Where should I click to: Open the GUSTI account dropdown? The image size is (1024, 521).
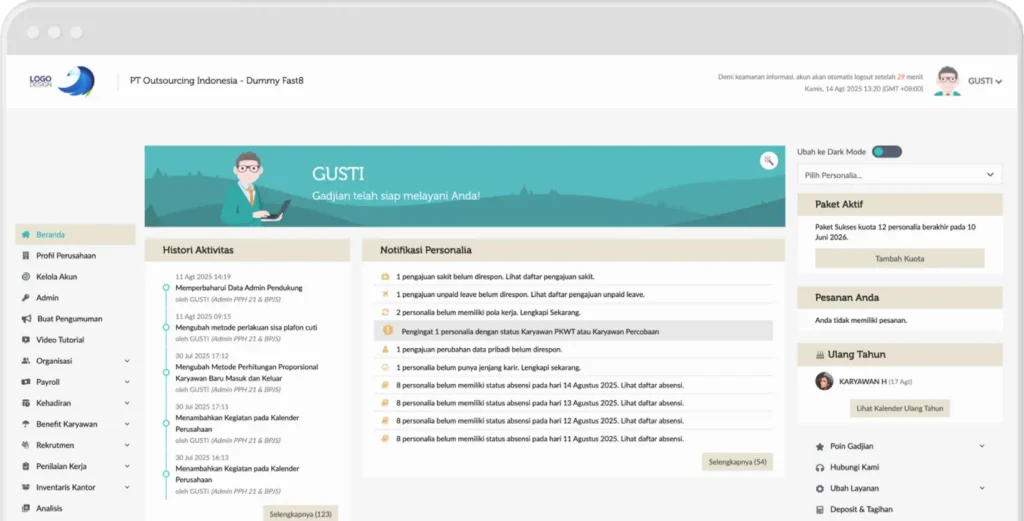(x=985, y=81)
